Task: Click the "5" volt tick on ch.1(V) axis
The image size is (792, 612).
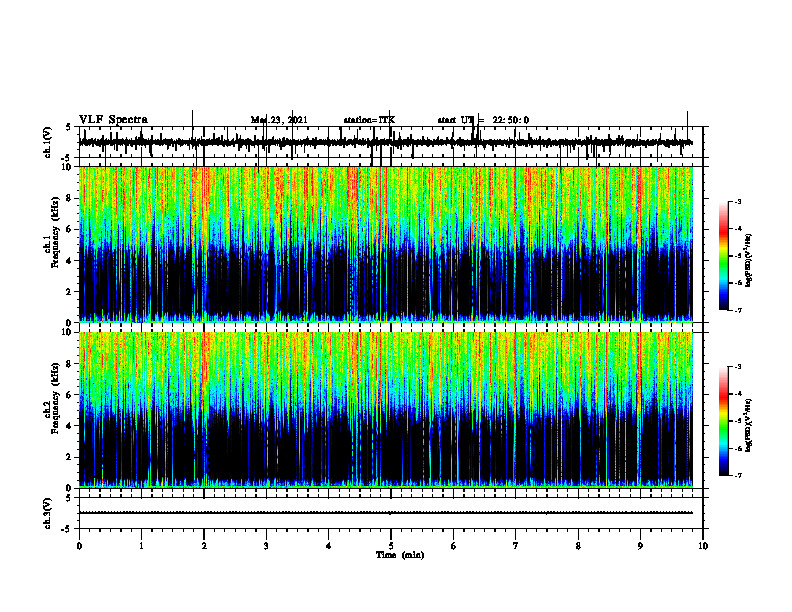Action: click(x=69, y=128)
